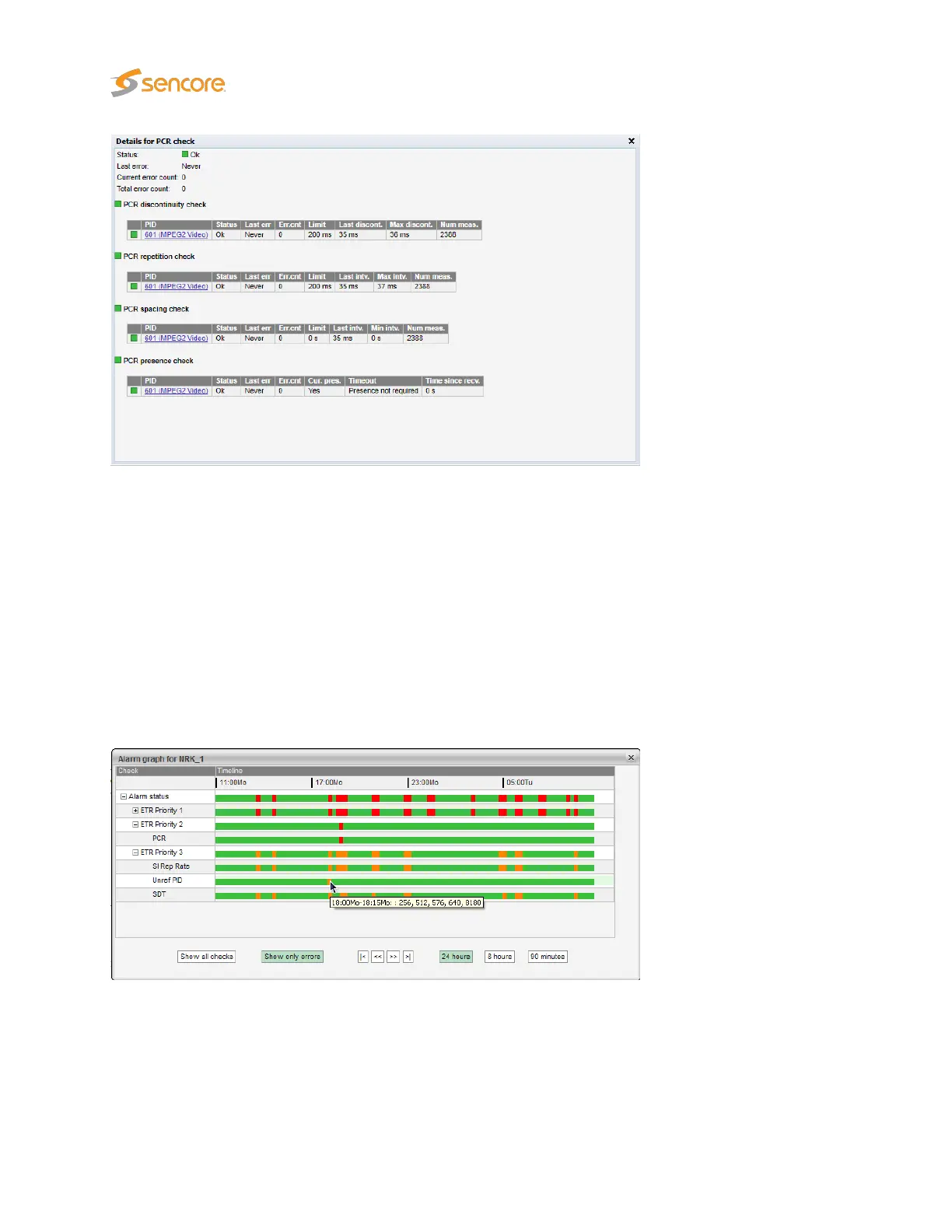Open PID 601 link under PCR discontinuity check
Screen dimensions: 952x1232
(x=176, y=235)
